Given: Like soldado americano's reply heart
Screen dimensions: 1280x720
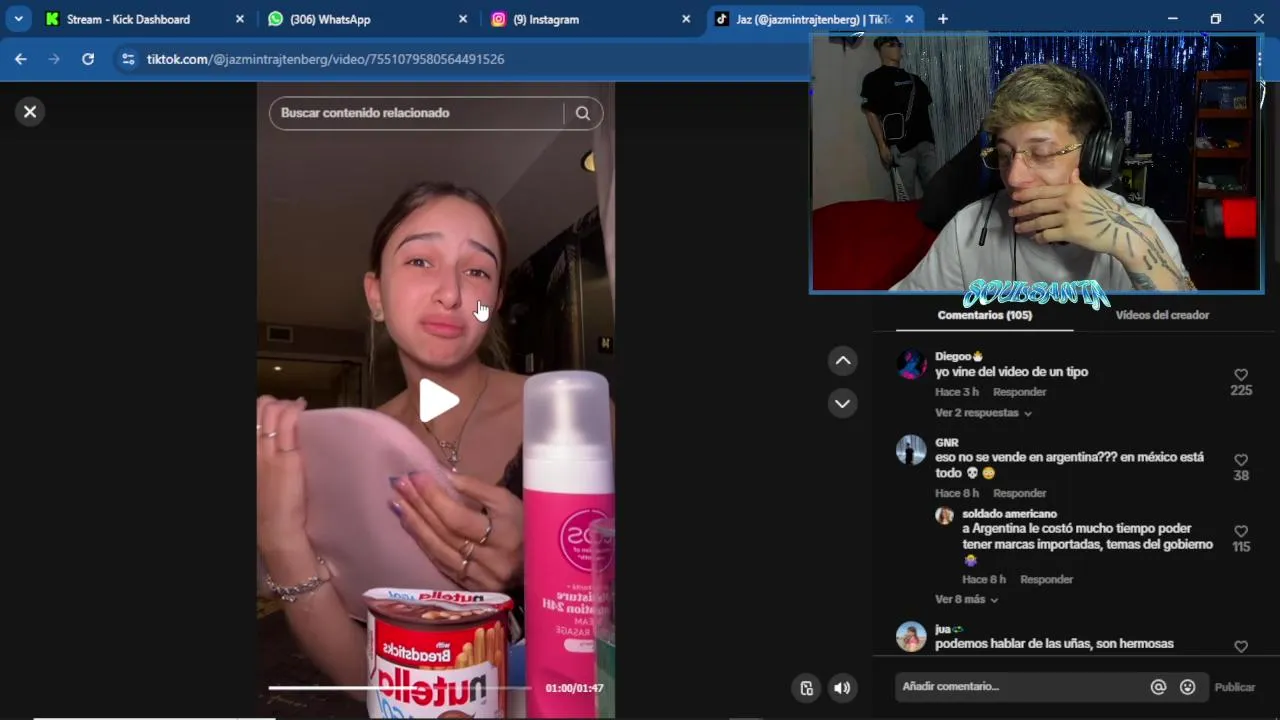Looking at the screenshot, I should point(1241,531).
